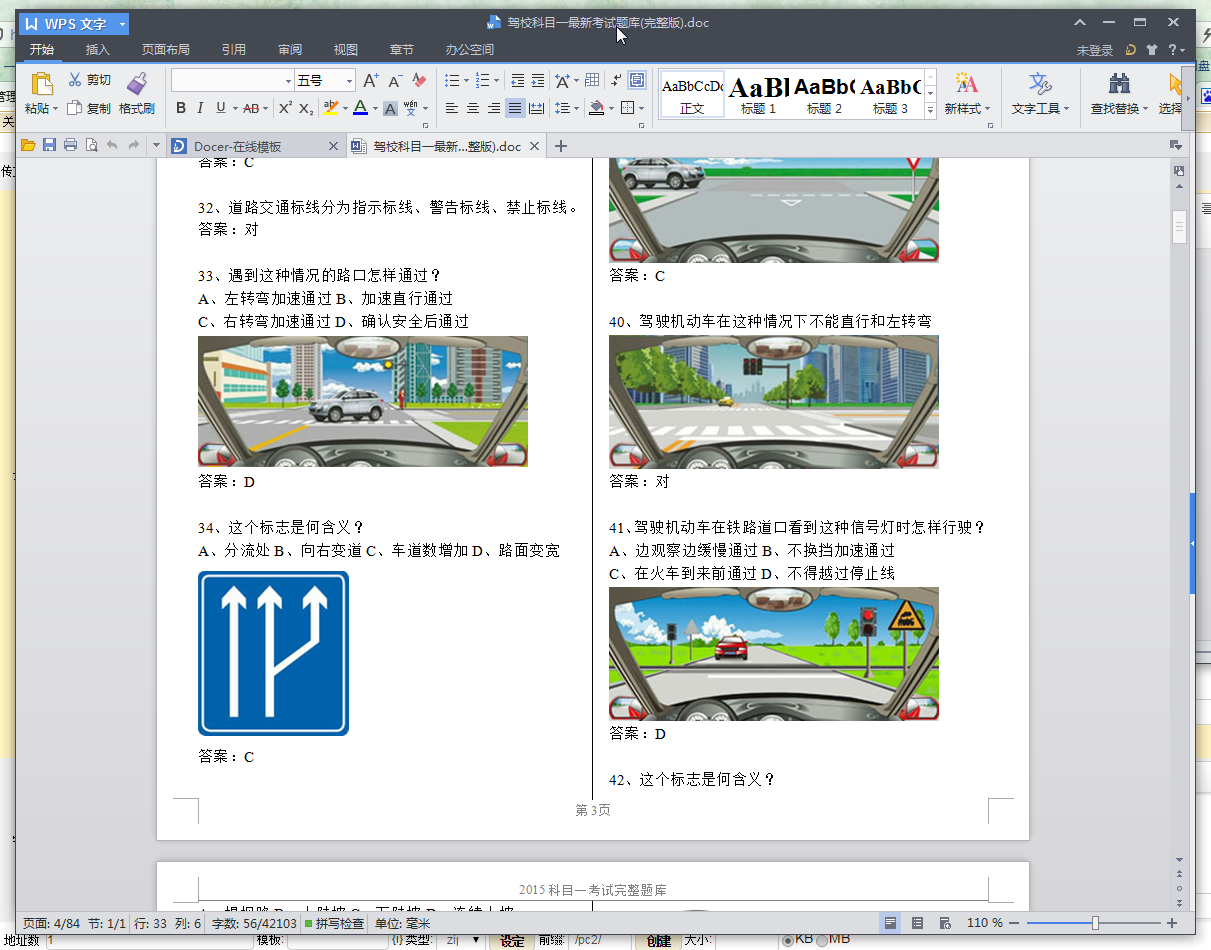This screenshot has width=1211, height=950.
Task: Click the borders icon
Action: click(627, 108)
